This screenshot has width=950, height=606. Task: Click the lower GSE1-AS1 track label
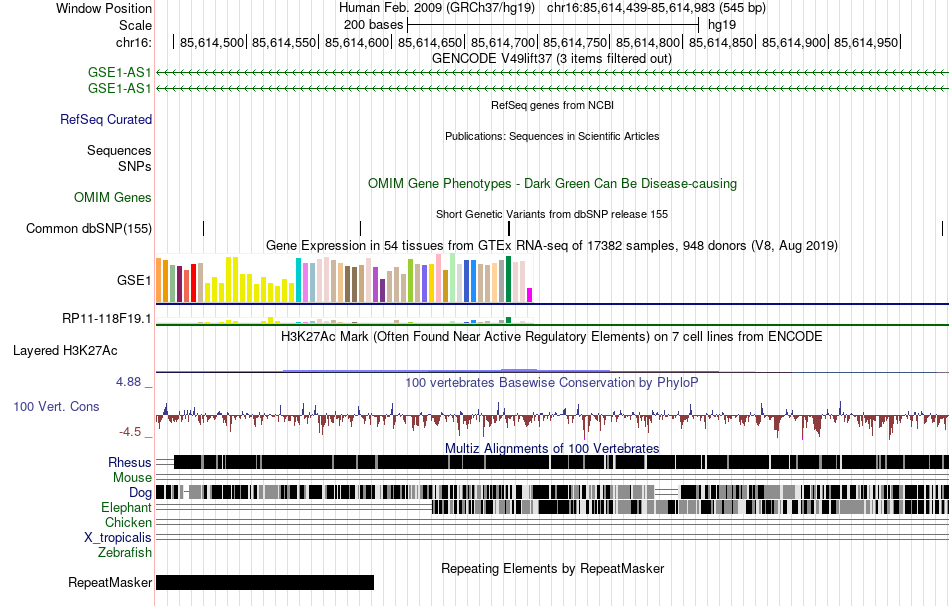119,88
